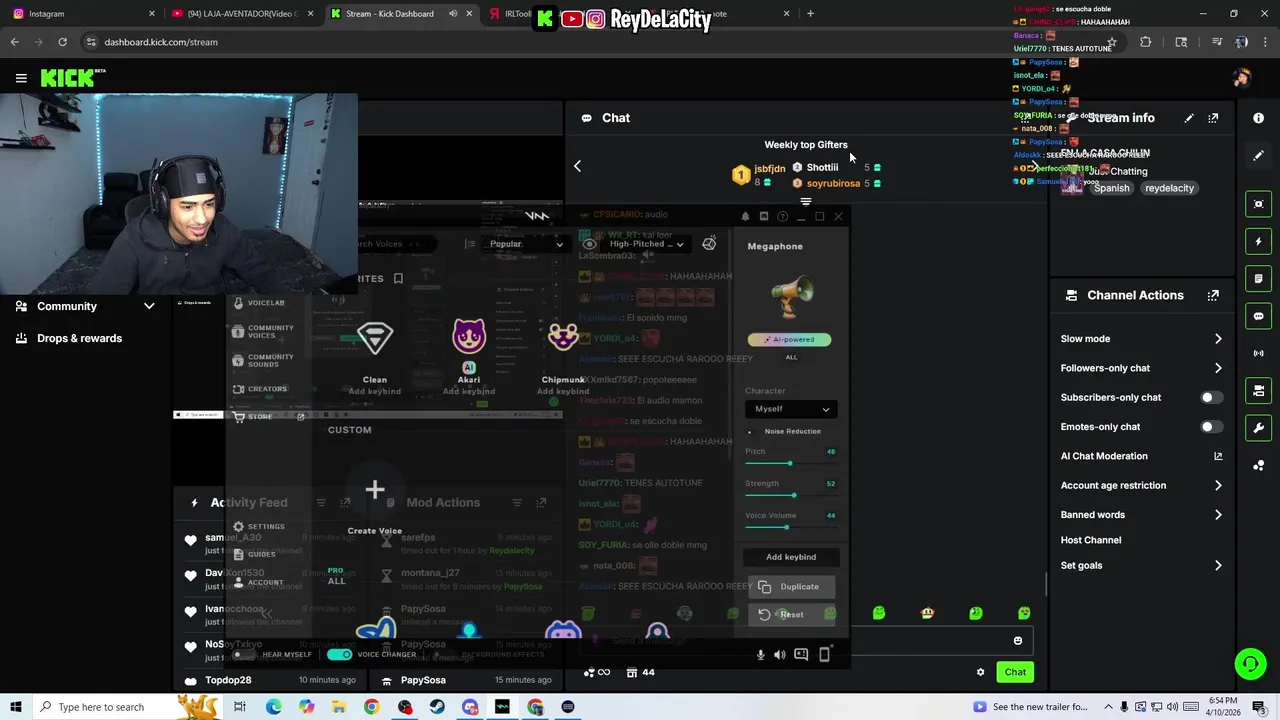Pop out the Stream info panel
1280x720 pixels.
point(1213,118)
